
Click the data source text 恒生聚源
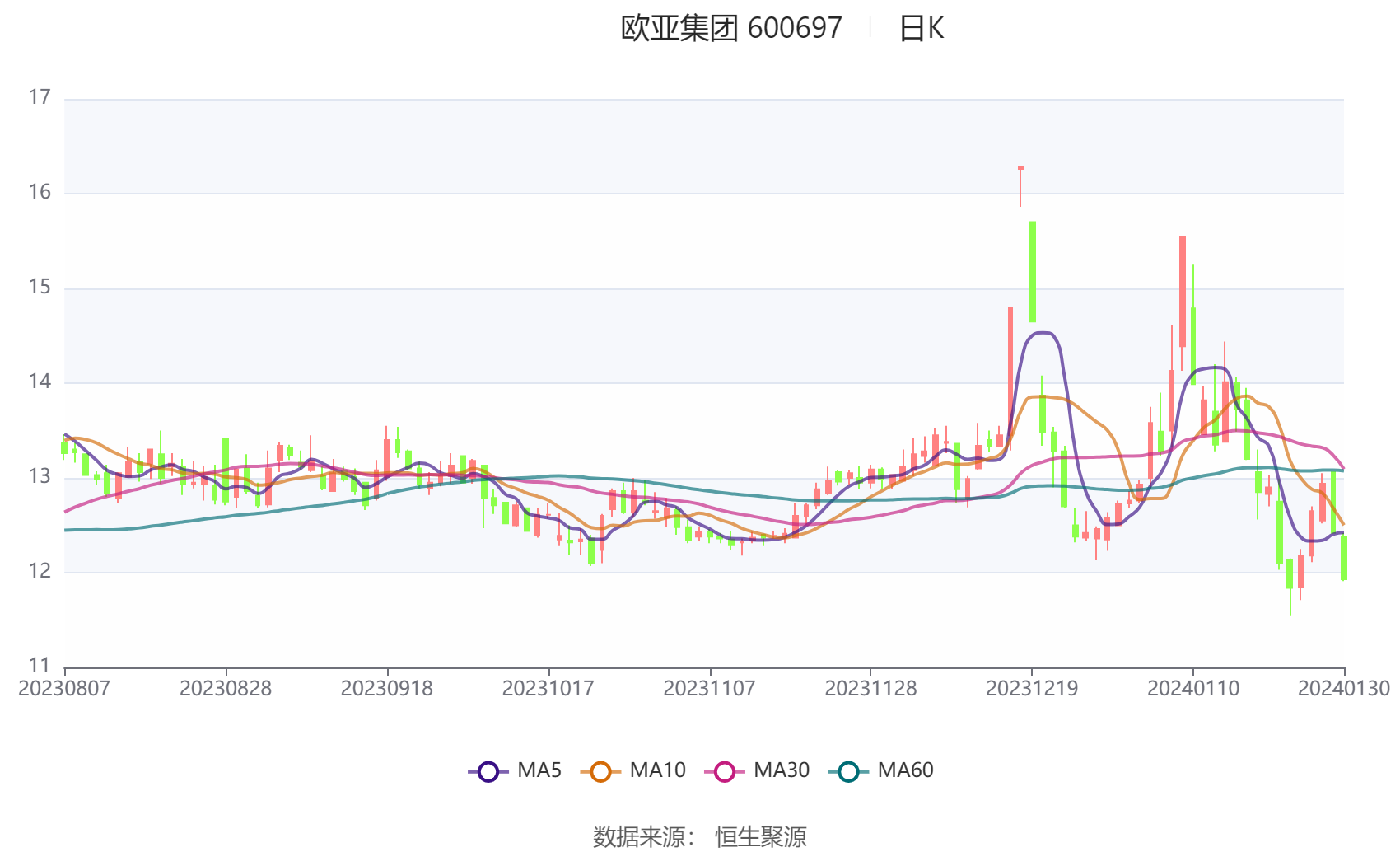pos(761,837)
